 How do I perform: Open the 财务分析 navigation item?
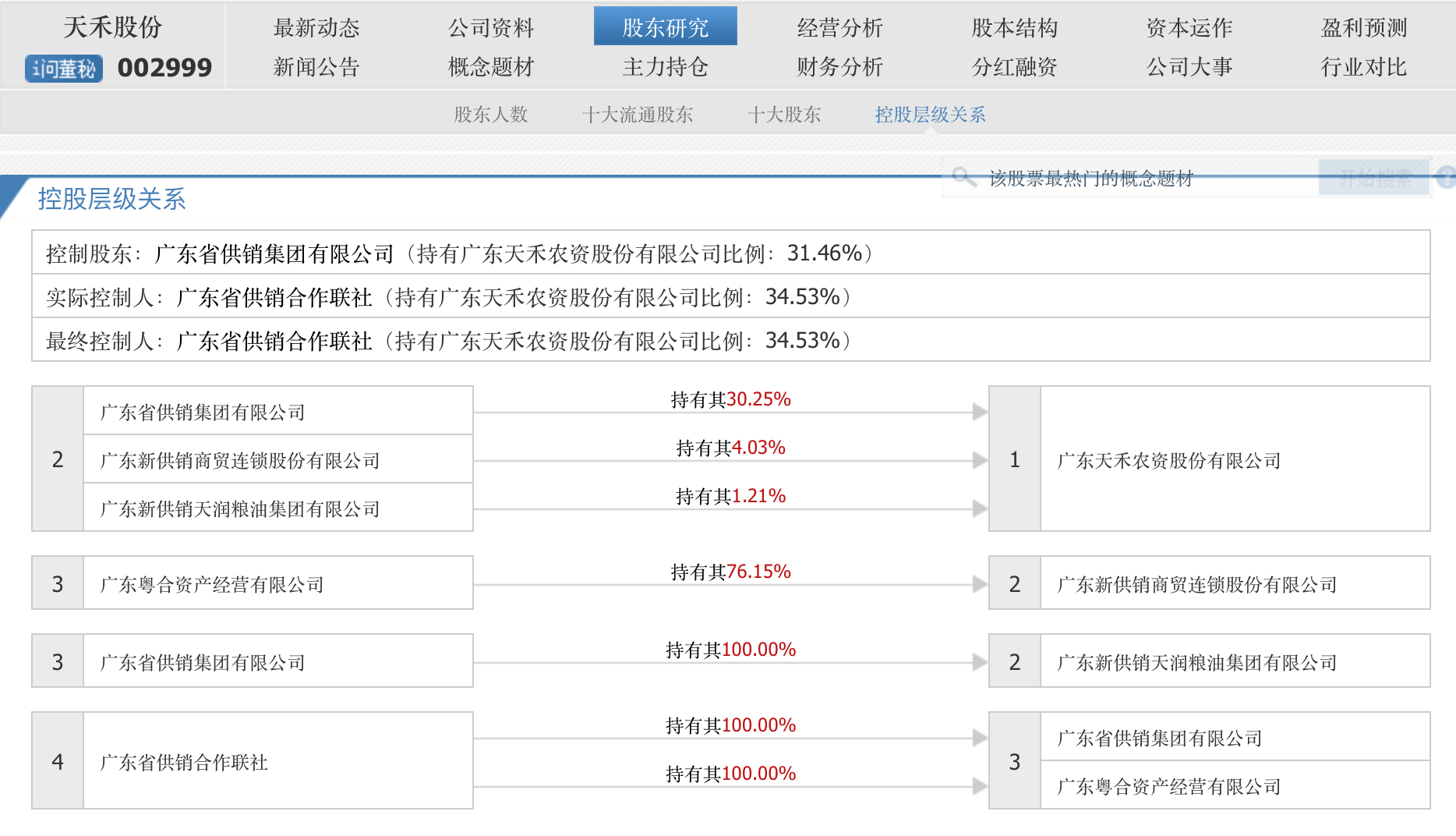[840, 67]
